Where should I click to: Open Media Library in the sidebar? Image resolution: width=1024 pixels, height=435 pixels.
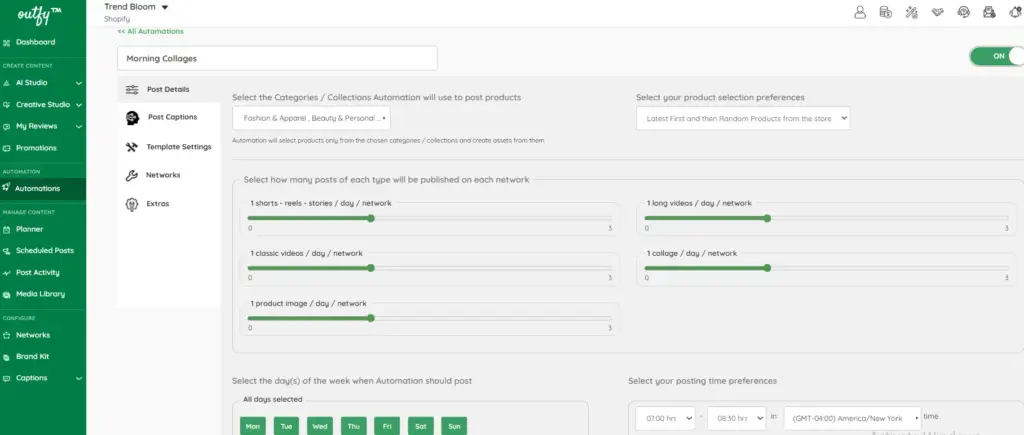(x=42, y=295)
